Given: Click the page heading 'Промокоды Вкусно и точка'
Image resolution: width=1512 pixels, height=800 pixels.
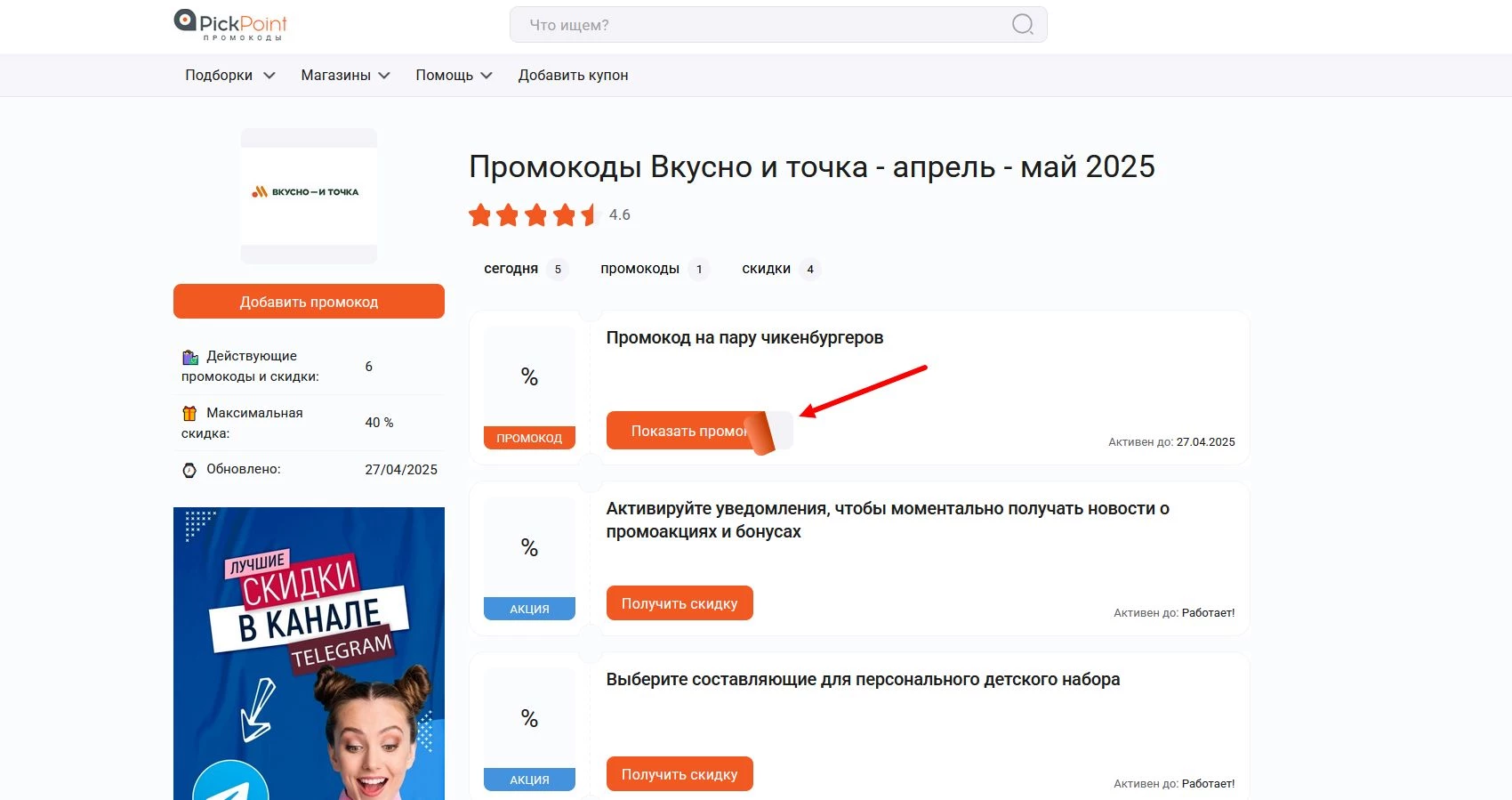Looking at the screenshot, I should [811, 166].
